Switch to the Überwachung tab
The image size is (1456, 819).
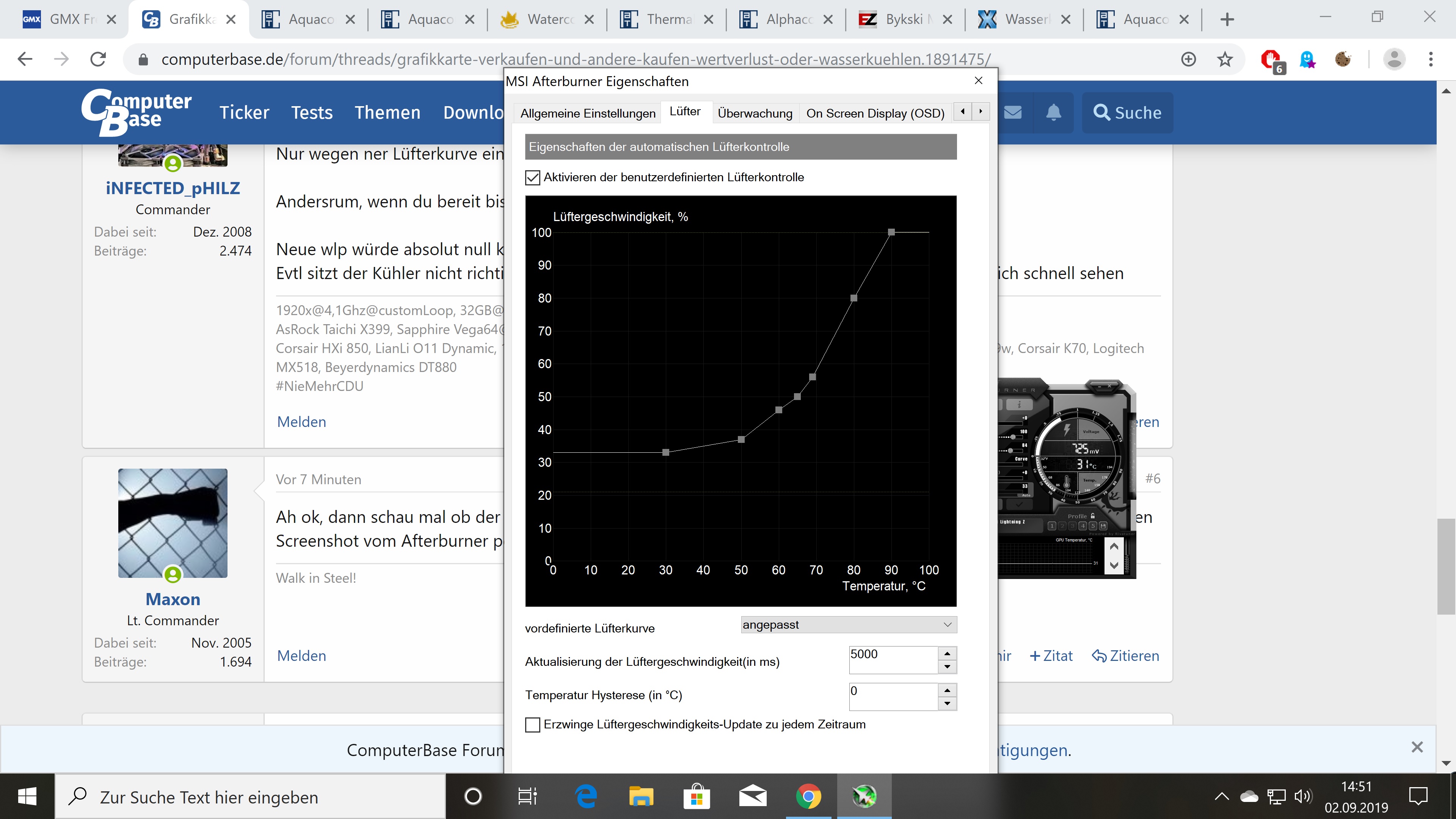[x=755, y=113]
